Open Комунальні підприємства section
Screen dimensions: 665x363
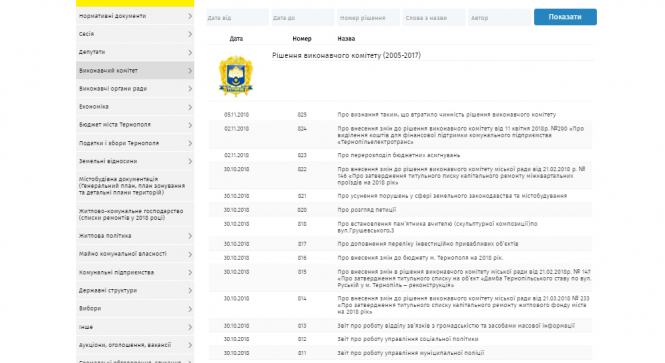pos(135,272)
